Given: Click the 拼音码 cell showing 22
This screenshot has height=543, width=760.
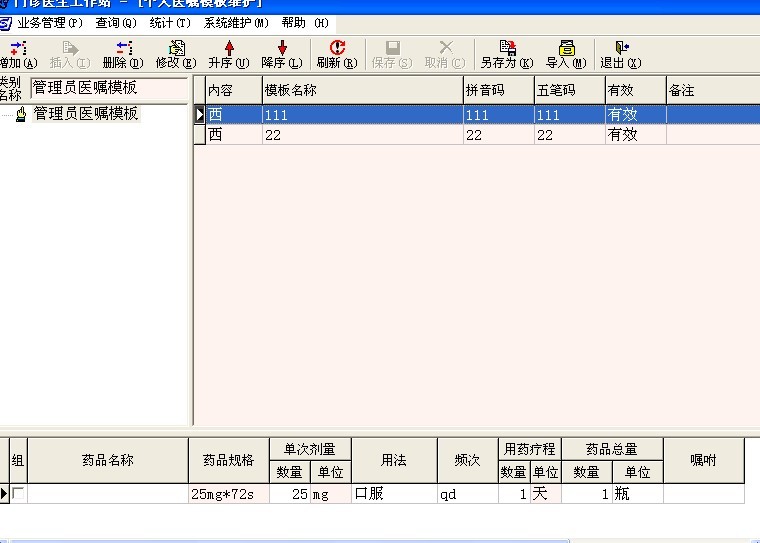Looking at the screenshot, I should [x=499, y=135].
